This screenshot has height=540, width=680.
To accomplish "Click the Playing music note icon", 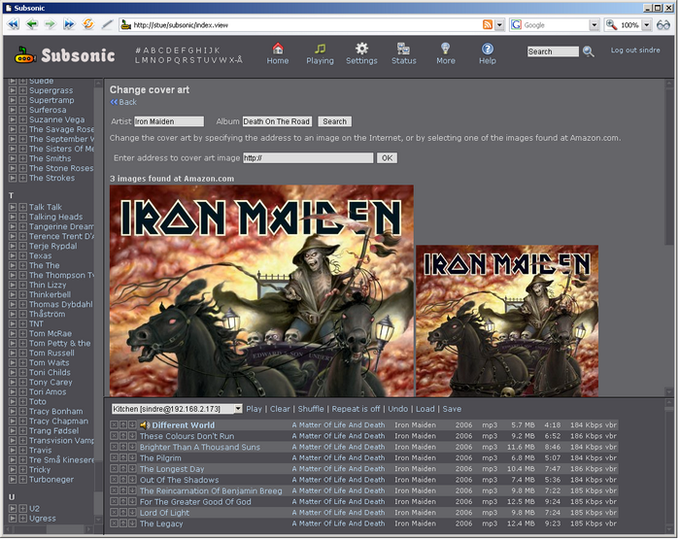I will click(x=320, y=48).
